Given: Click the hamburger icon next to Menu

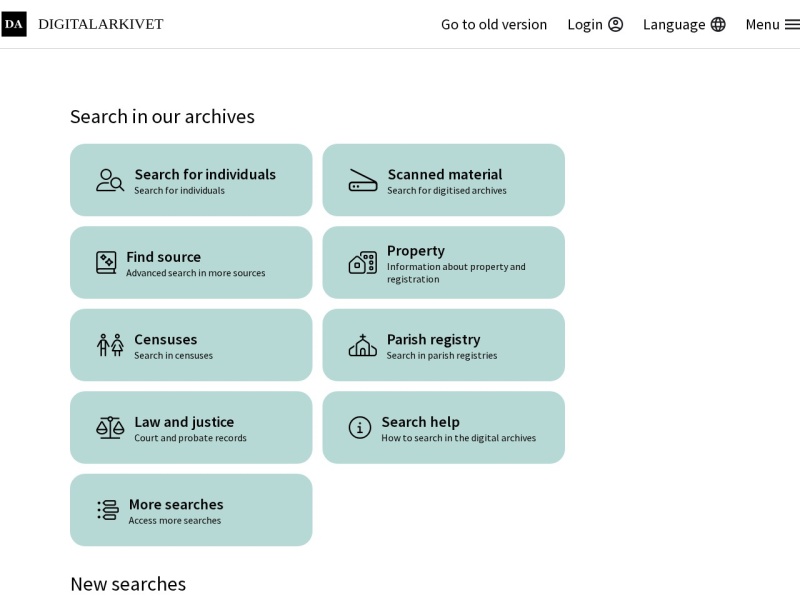Looking at the screenshot, I should pos(792,24).
